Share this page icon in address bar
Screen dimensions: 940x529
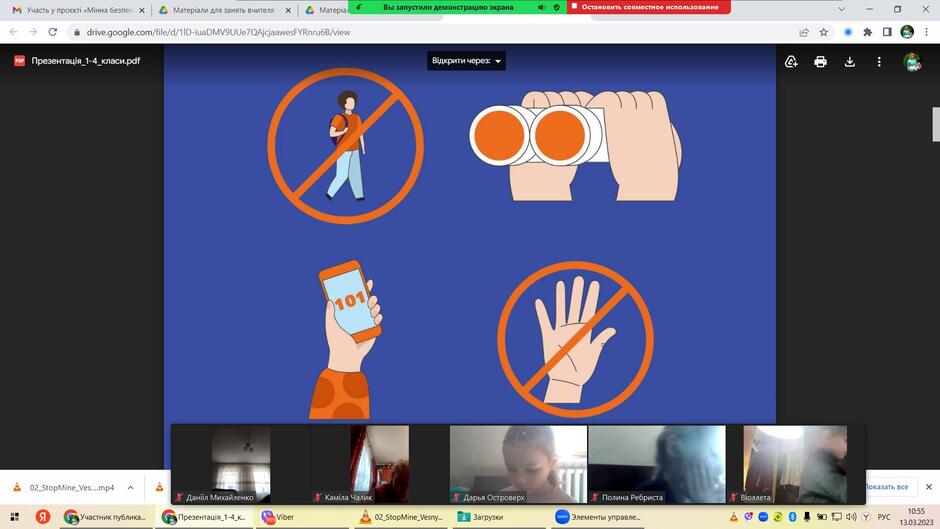click(x=803, y=32)
